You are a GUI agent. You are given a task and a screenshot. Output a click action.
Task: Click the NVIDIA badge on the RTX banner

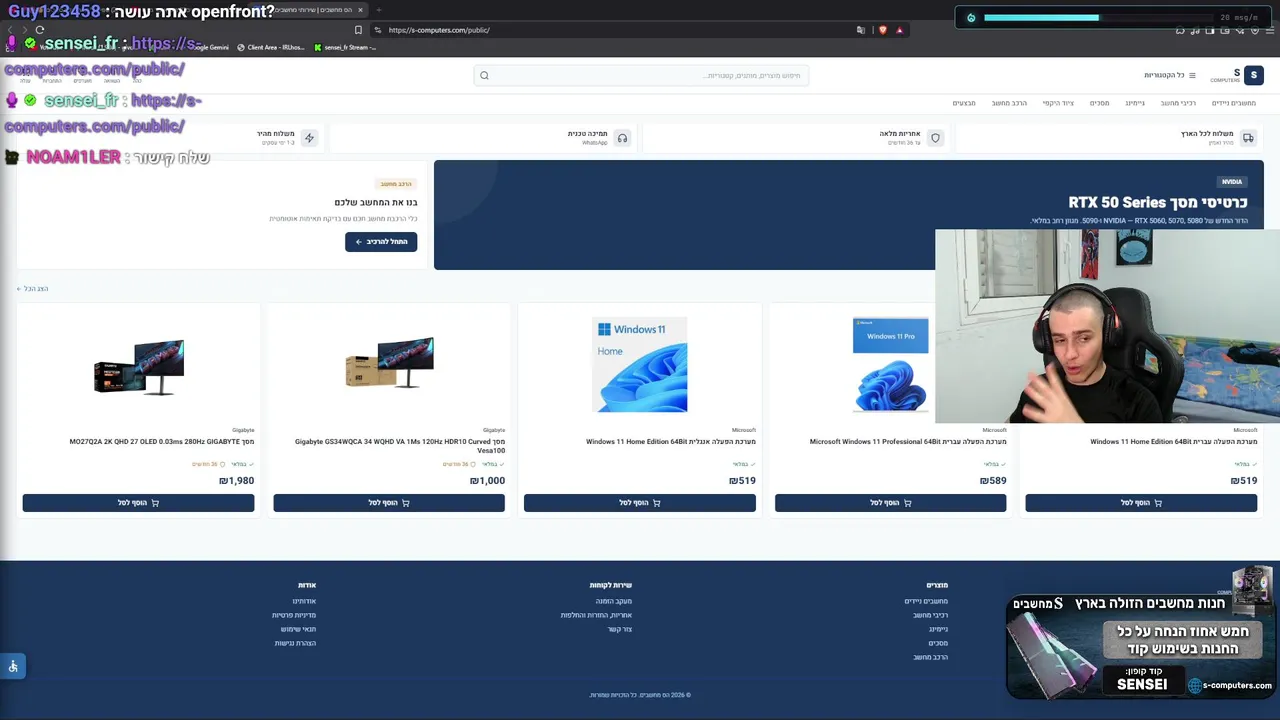coord(1232,182)
